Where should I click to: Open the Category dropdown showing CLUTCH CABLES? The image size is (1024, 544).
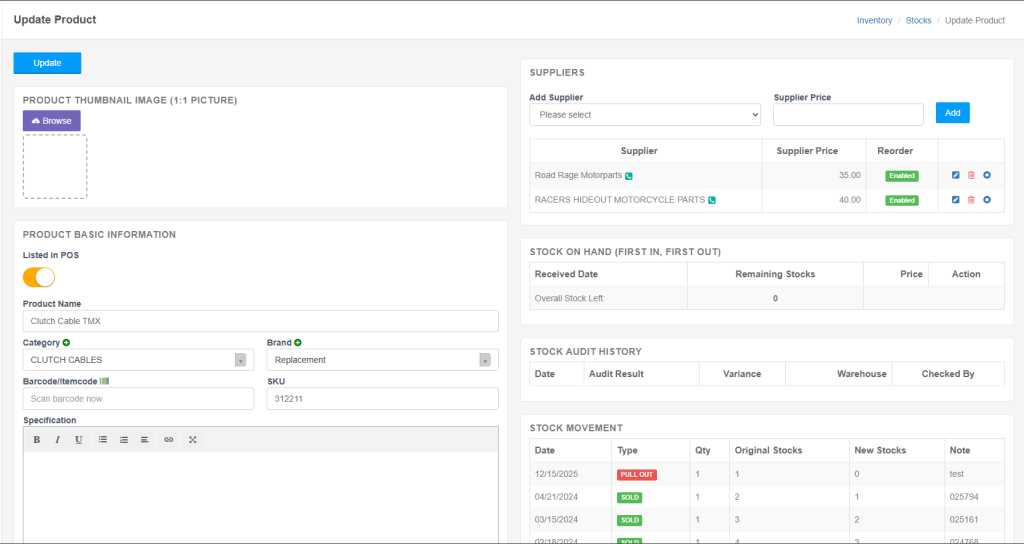(x=138, y=360)
